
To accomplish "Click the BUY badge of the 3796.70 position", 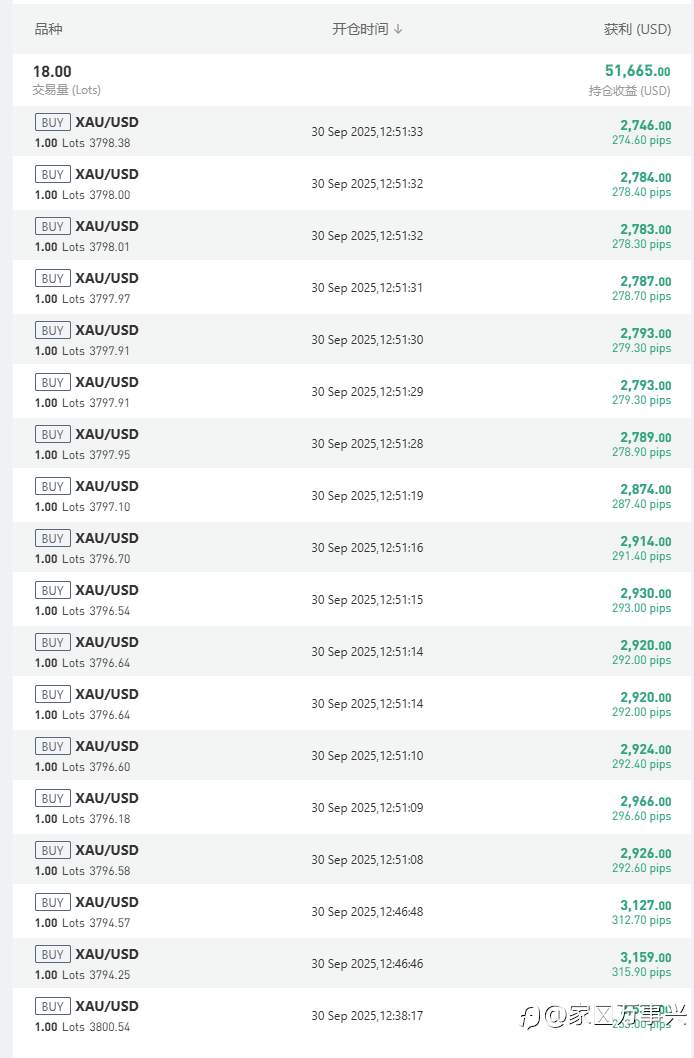I will [52, 538].
